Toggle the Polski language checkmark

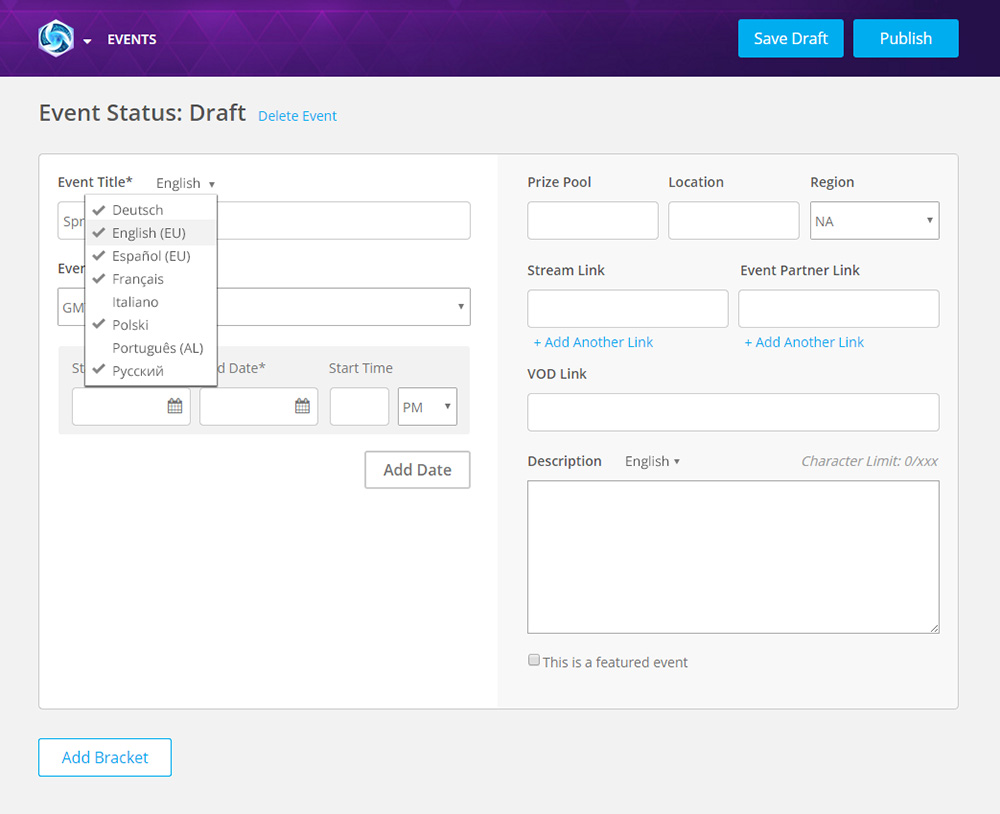click(x=98, y=324)
